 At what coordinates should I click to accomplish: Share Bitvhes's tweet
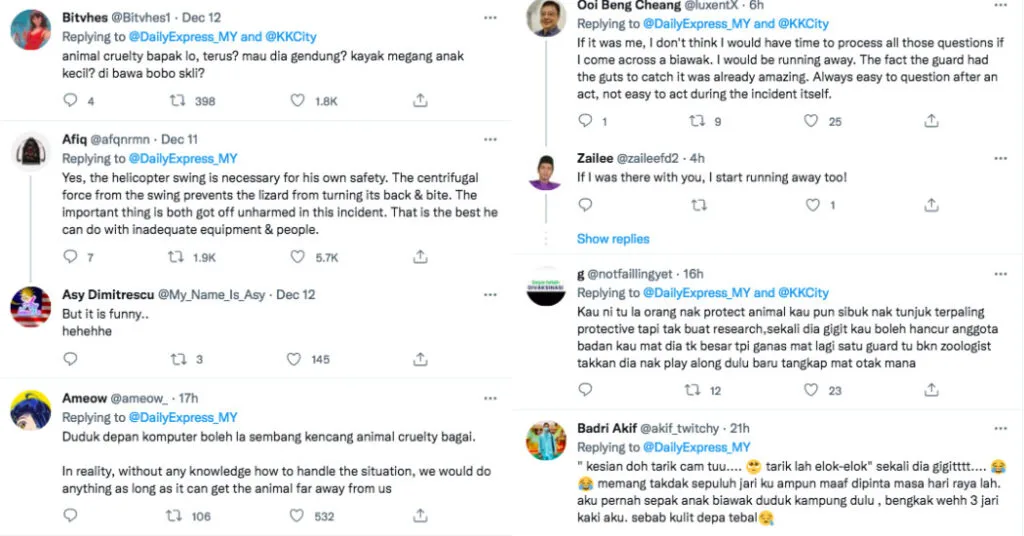420,101
